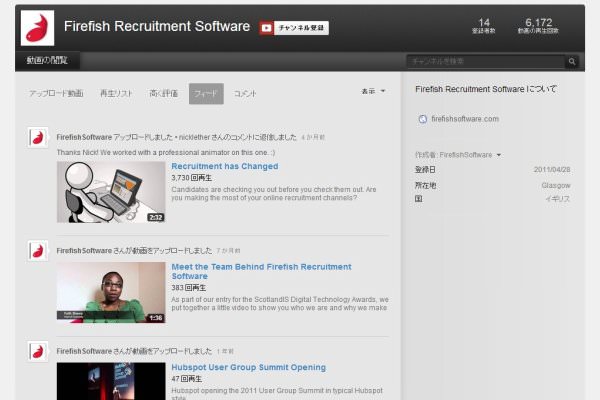Viewport: 600px width, 400px height.
Task: Click the 47 回再生 view count
Action: tap(186, 379)
